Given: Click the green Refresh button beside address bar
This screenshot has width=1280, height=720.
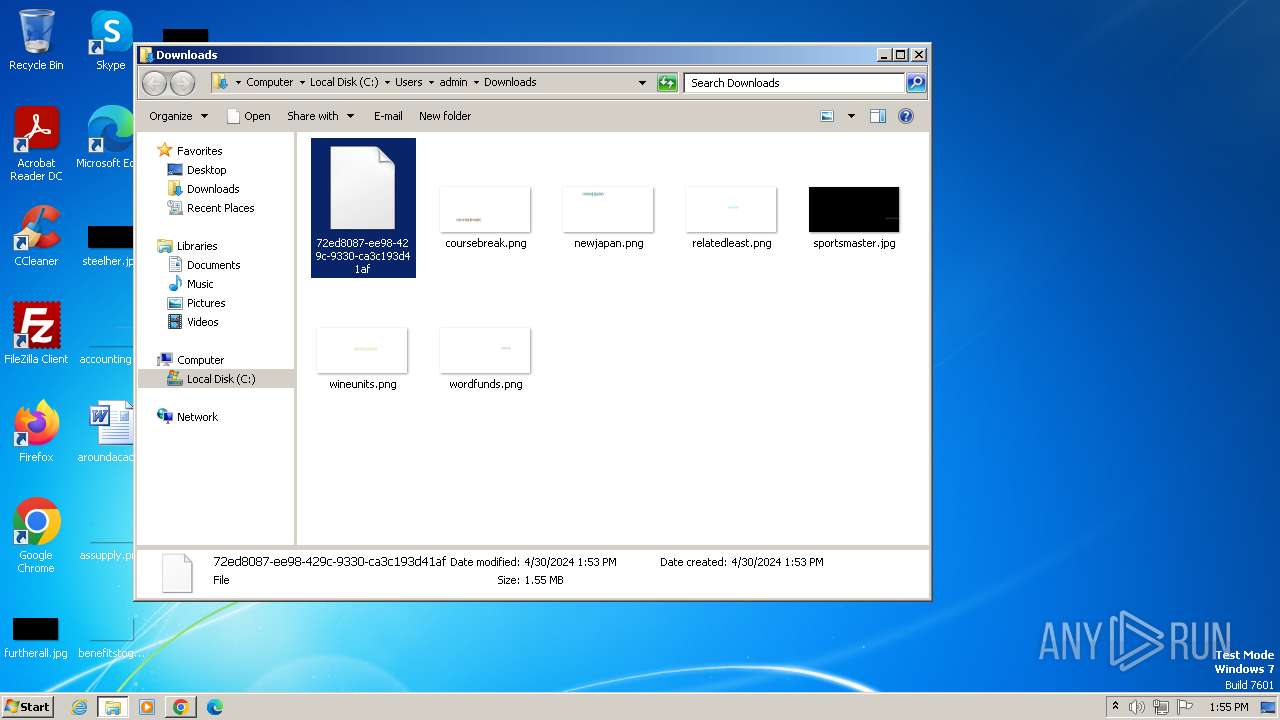Looking at the screenshot, I should tap(667, 83).
